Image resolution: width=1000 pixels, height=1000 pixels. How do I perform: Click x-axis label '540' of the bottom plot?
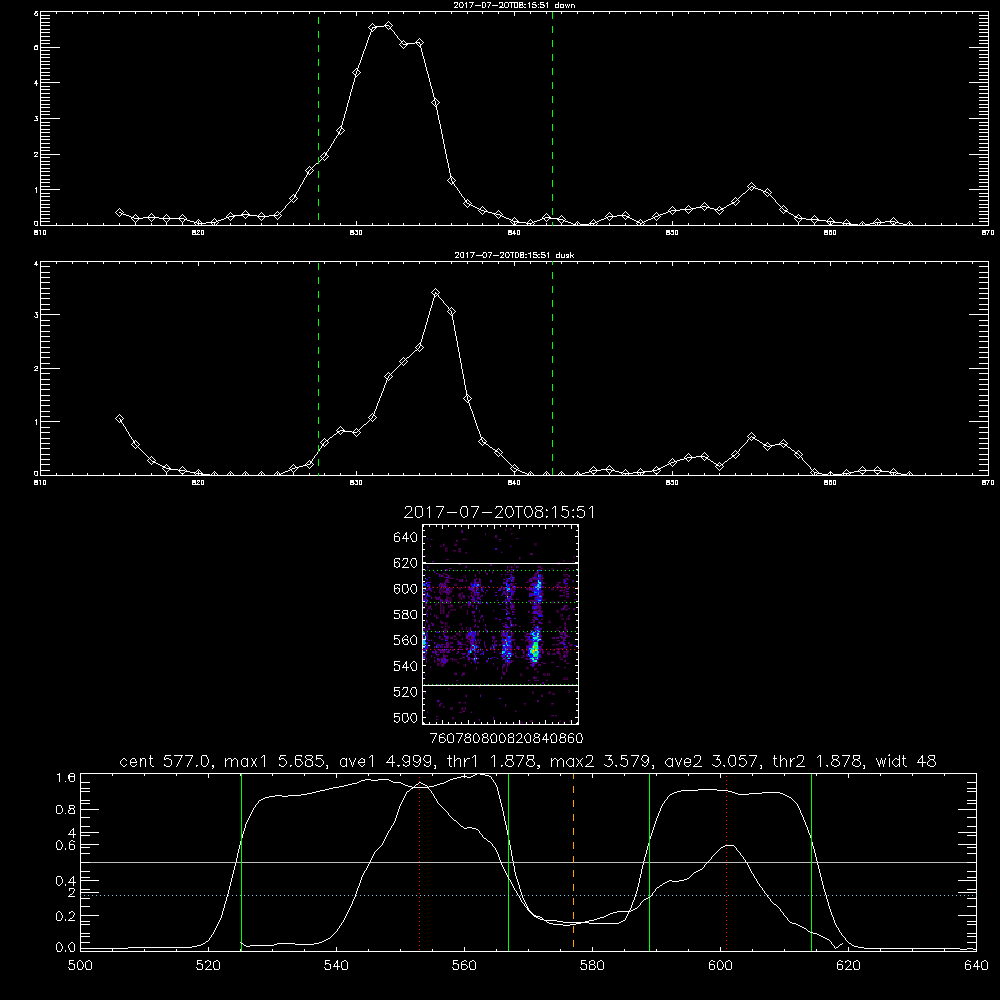pyautogui.click(x=336, y=966)
